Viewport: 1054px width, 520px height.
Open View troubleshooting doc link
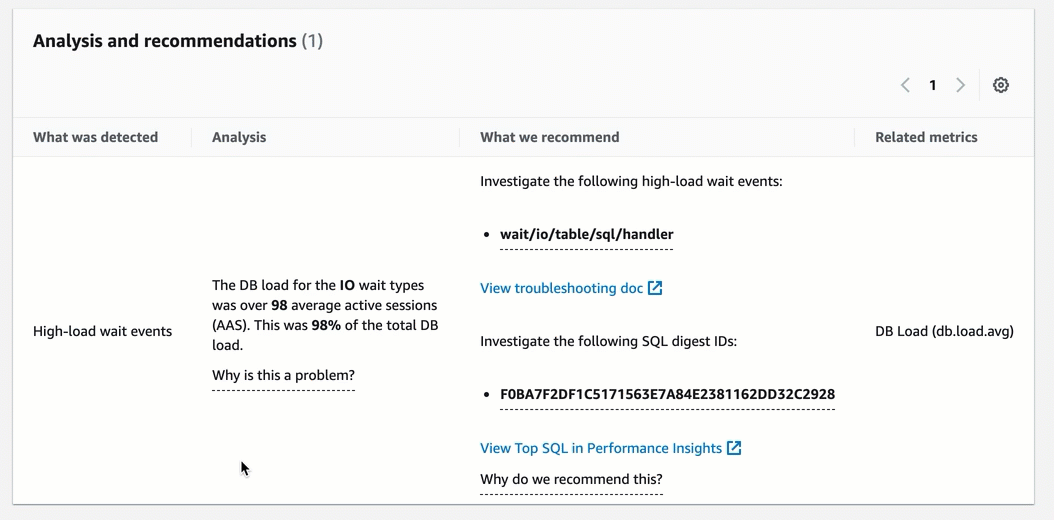coord(561,288)
